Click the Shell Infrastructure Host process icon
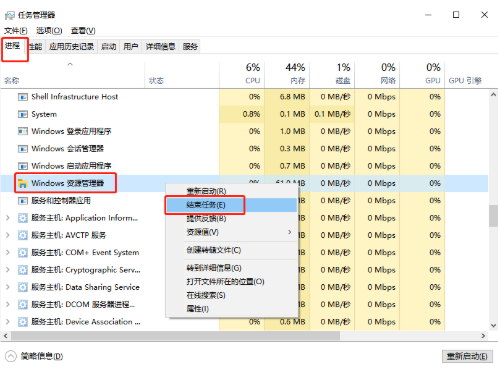 click(x=22, y=97)
